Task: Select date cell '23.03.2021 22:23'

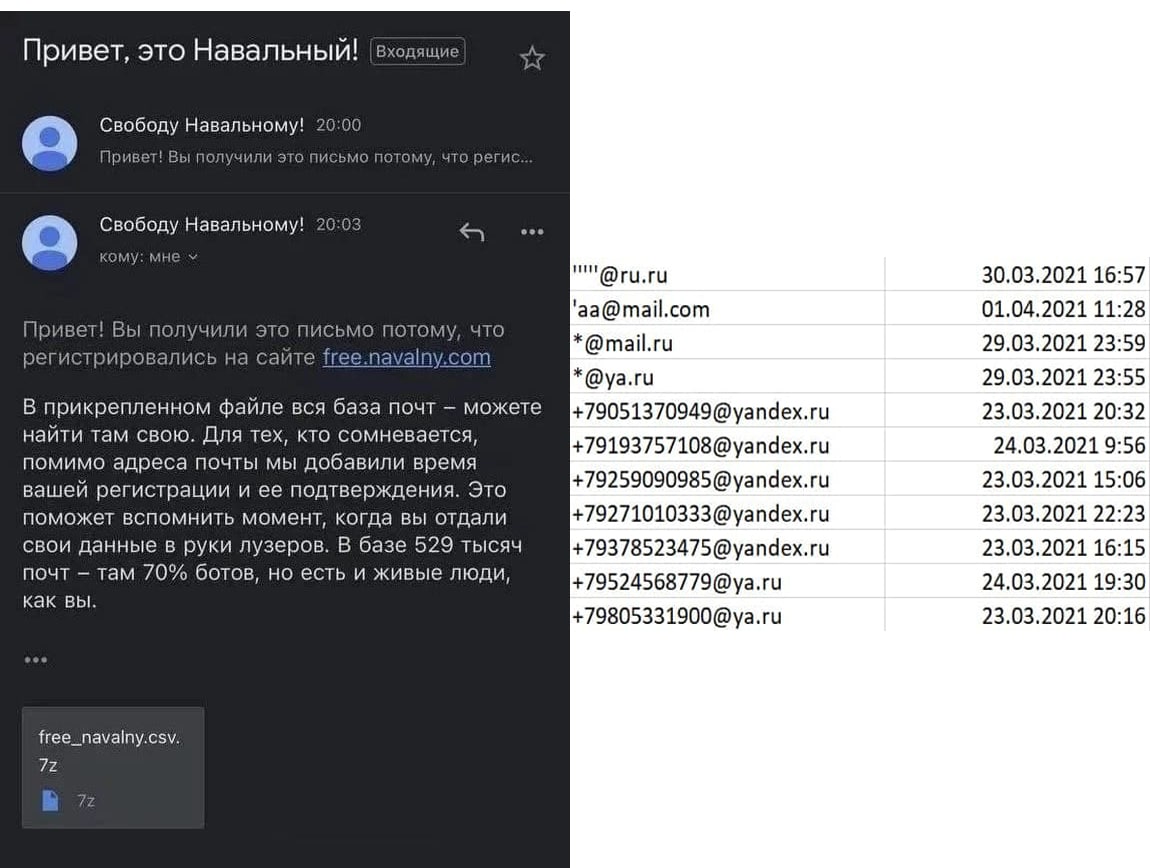Action: (x=1017, y=513)
